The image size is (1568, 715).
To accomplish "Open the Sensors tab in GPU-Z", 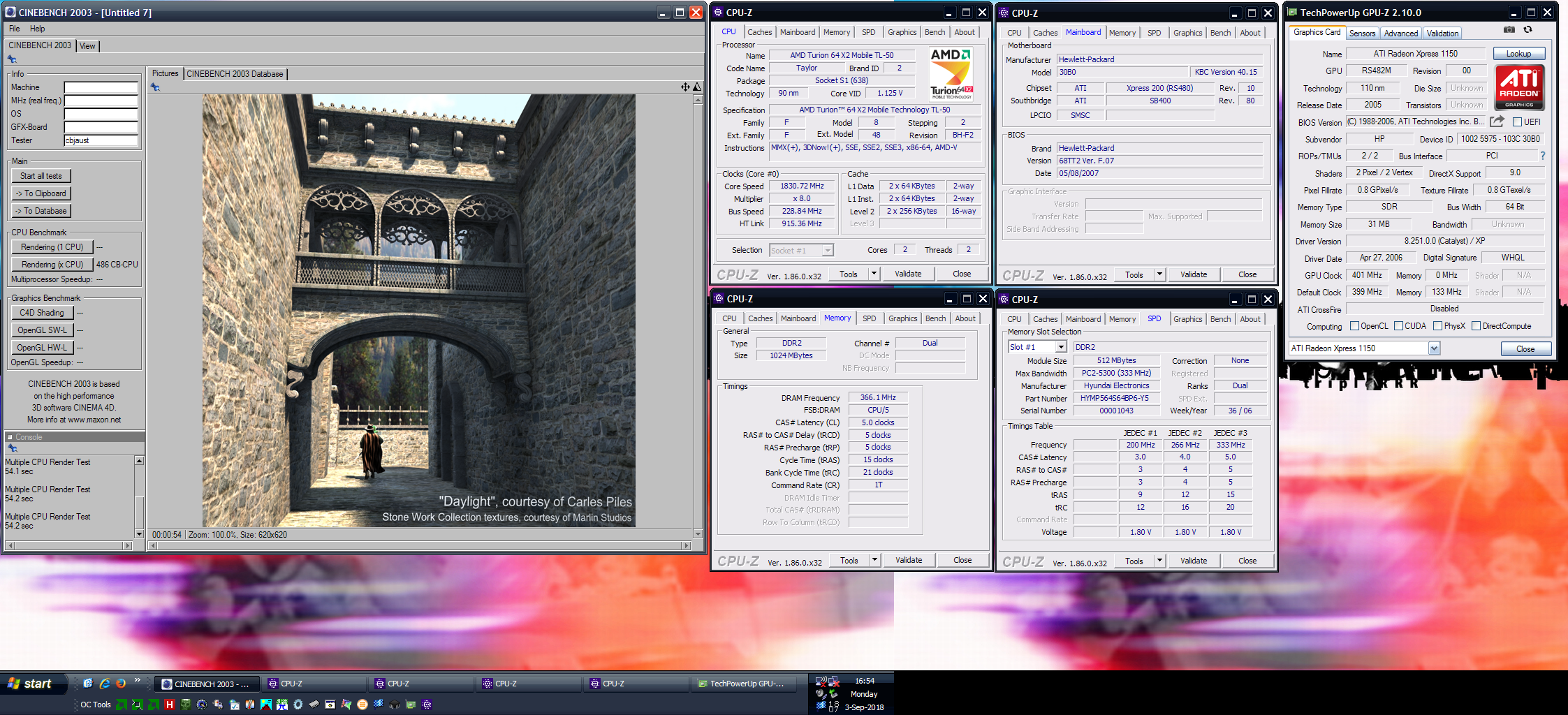I will click(1362, 34).
